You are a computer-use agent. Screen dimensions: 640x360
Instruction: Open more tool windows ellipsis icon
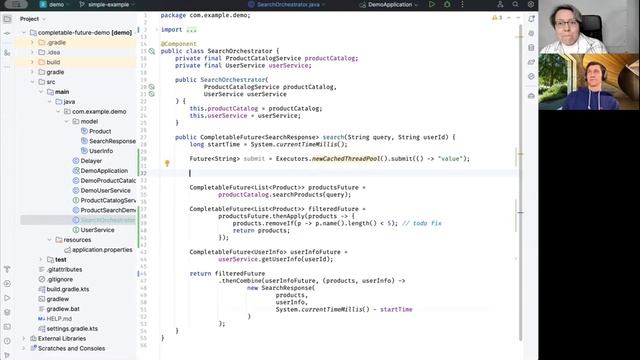coord(7,67)
